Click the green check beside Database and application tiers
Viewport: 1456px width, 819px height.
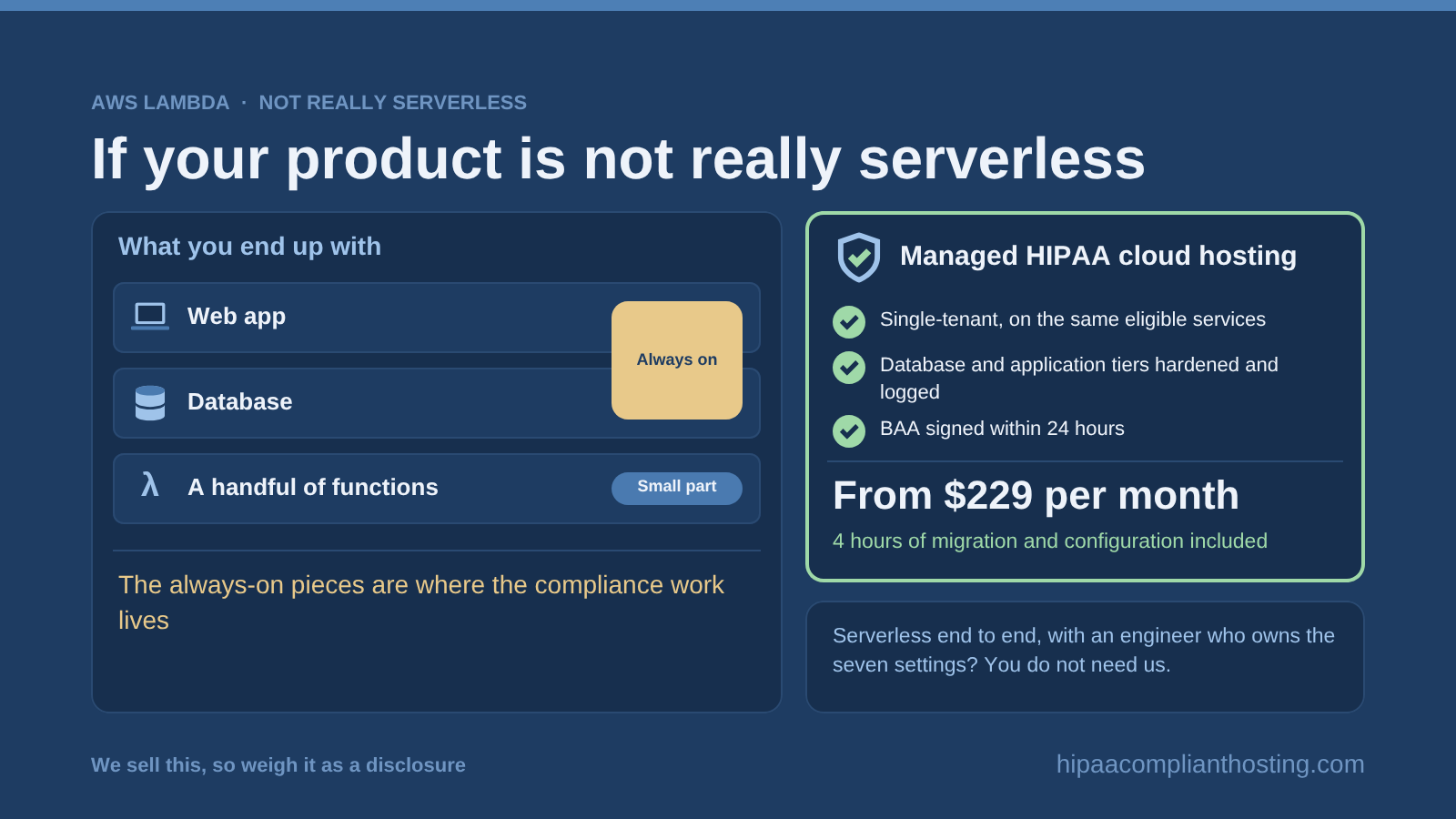(849, 368)
